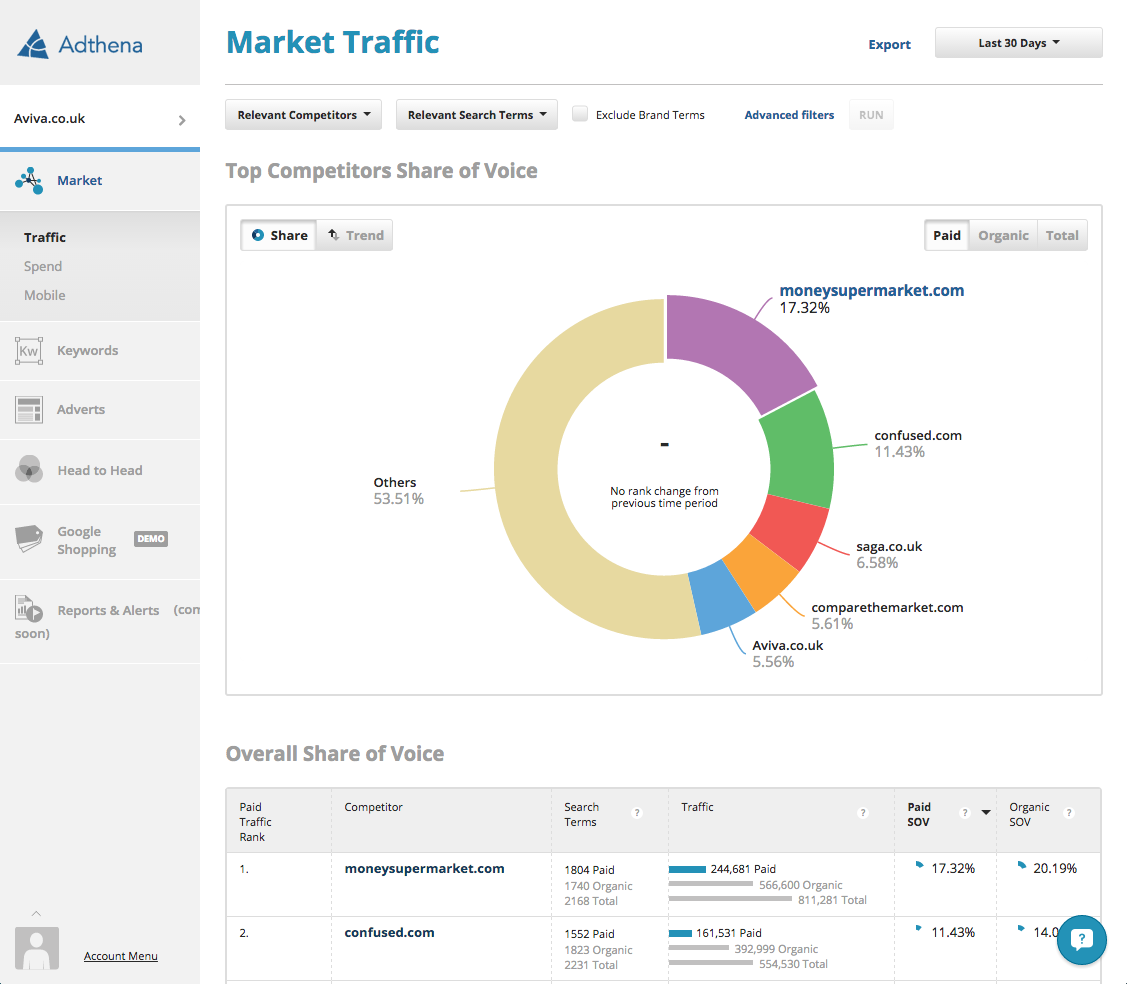Click the Head to Head sidebar label
Image resolution: width=1127 pixels, height=984 pixels.
pos(100,470)
